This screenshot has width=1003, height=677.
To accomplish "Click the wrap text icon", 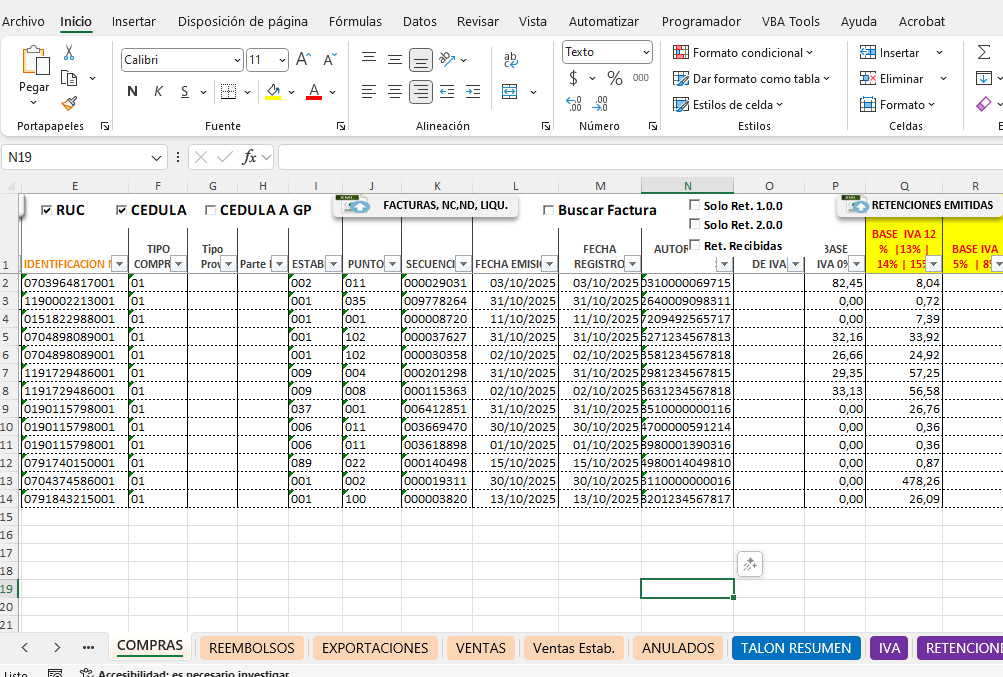I will [x=510, y=60].
